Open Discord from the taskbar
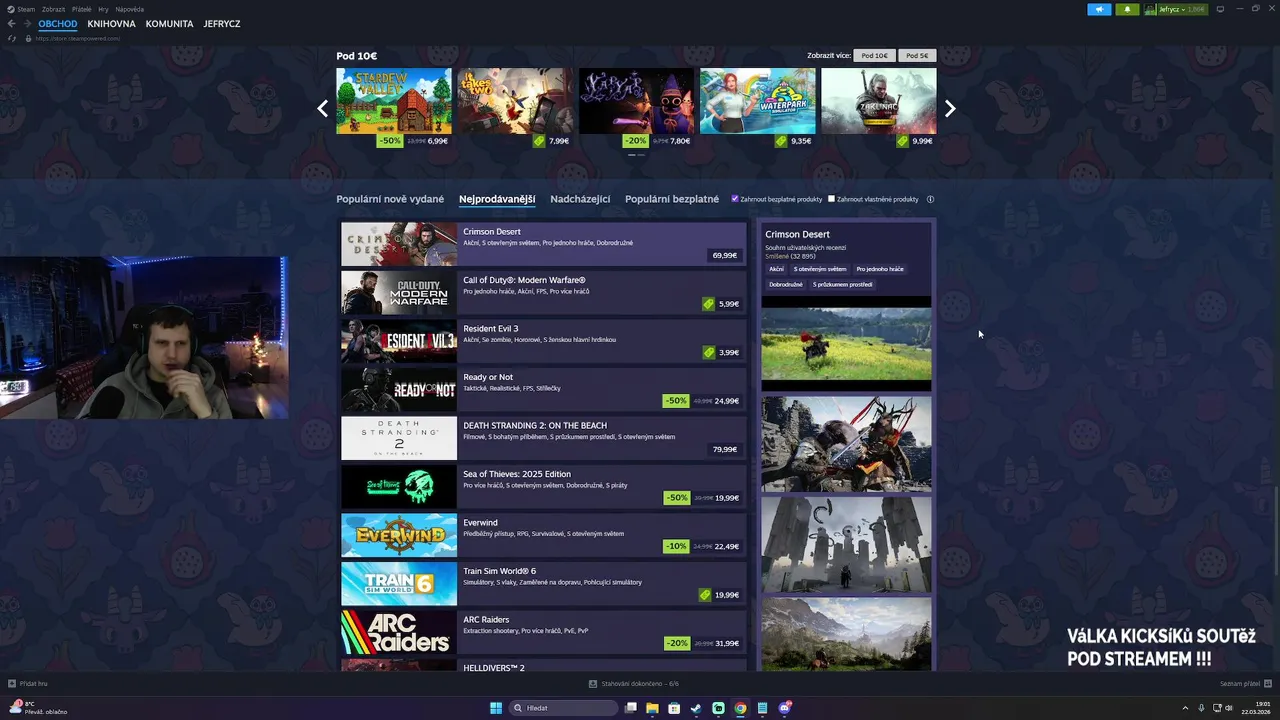Image resolution: width=1280 pixels, height=720 pixels. pyautogui.click(x=785, y=708)
